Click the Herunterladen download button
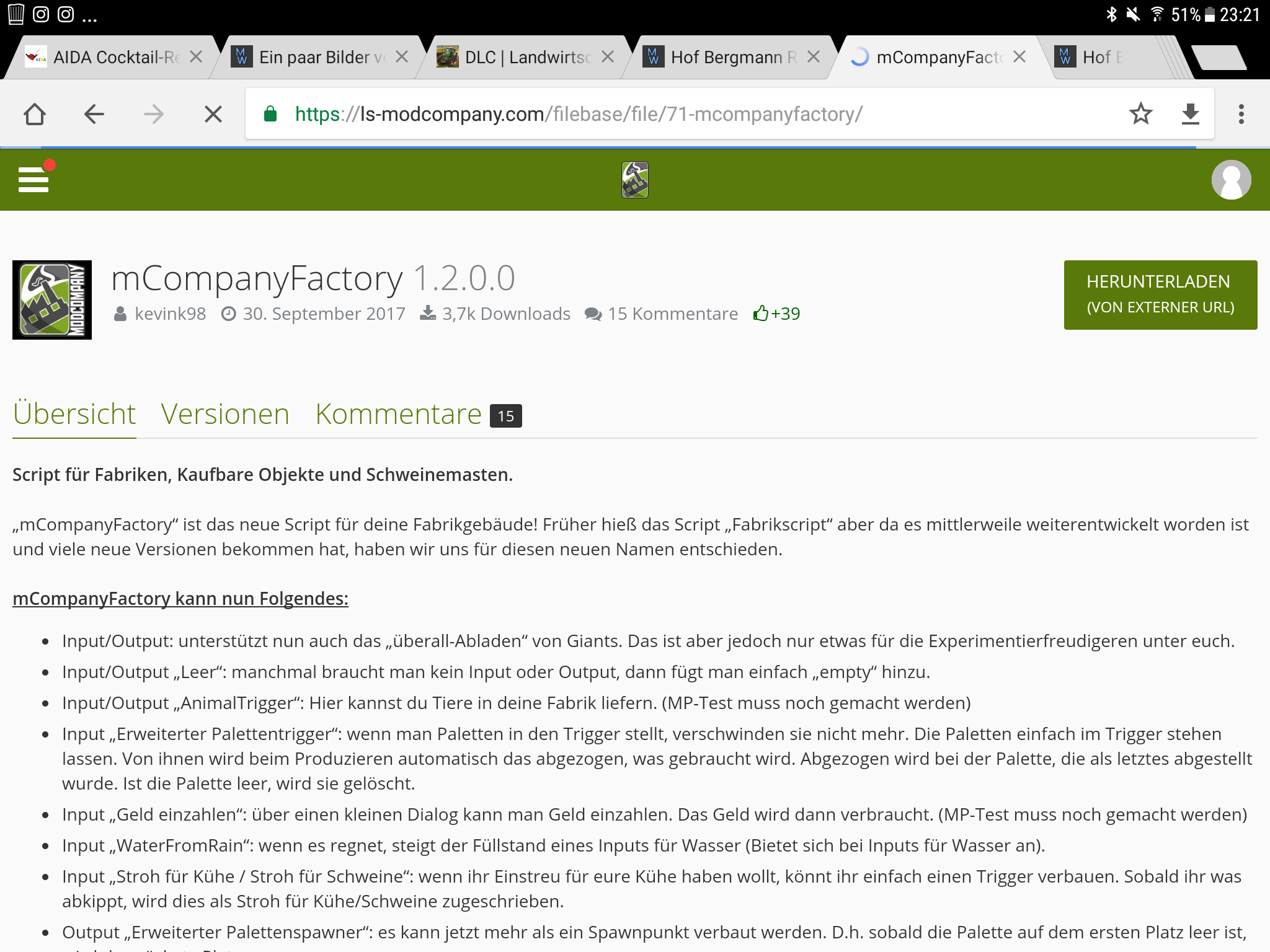1270x952 pixels. pyautogui.click(x=1160, y=294)
